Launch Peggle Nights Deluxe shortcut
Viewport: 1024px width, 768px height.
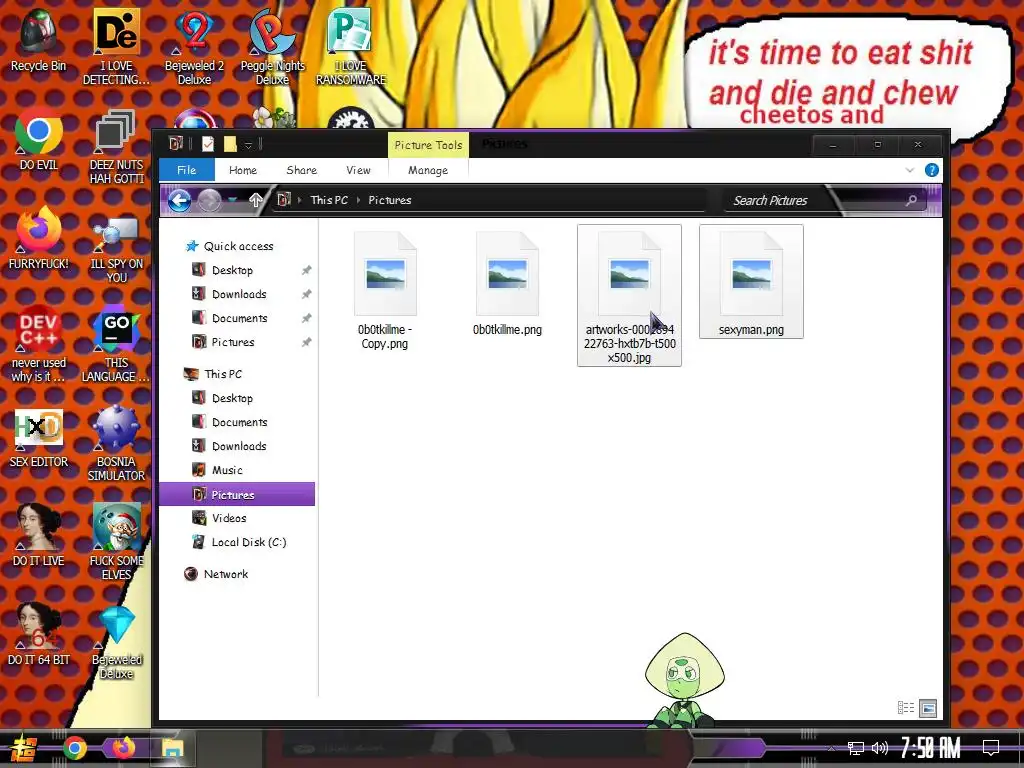click(x=272, y=47)
